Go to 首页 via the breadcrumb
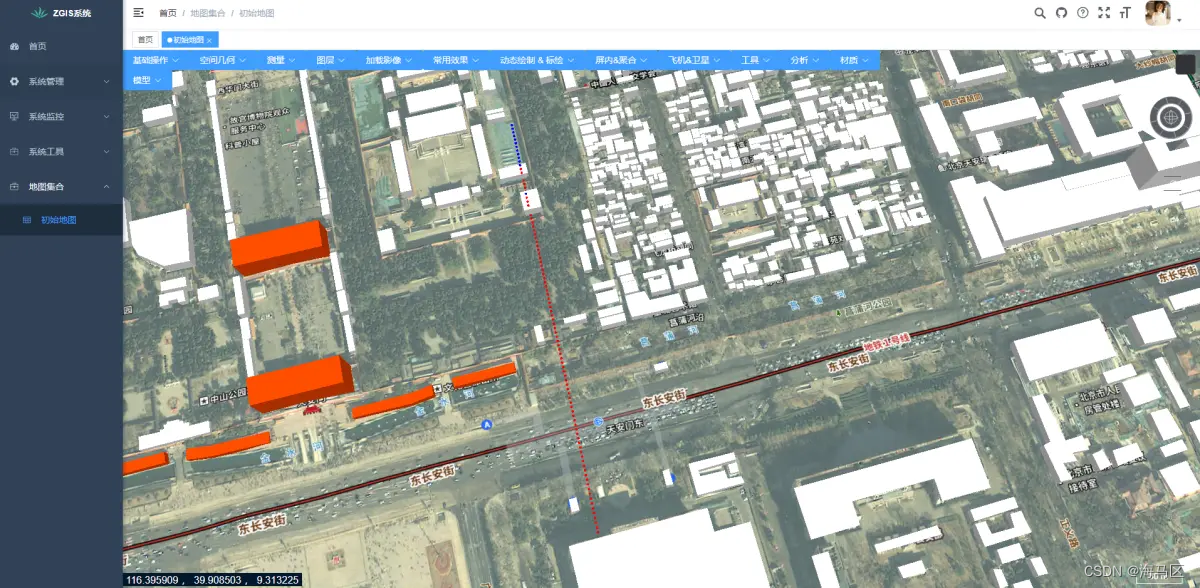 point(168,13)
